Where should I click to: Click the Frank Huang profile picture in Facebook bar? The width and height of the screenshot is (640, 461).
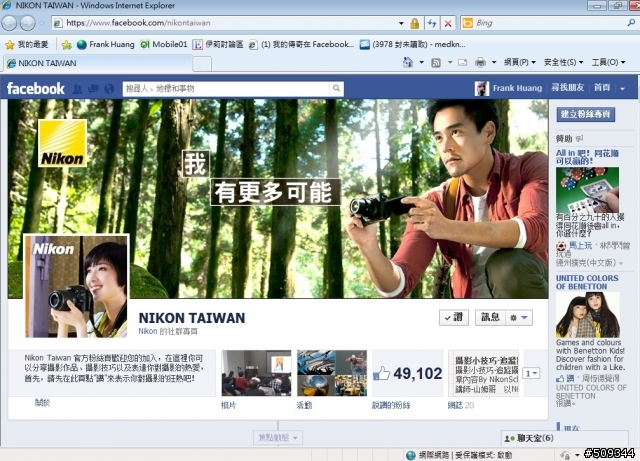[482, 88]
